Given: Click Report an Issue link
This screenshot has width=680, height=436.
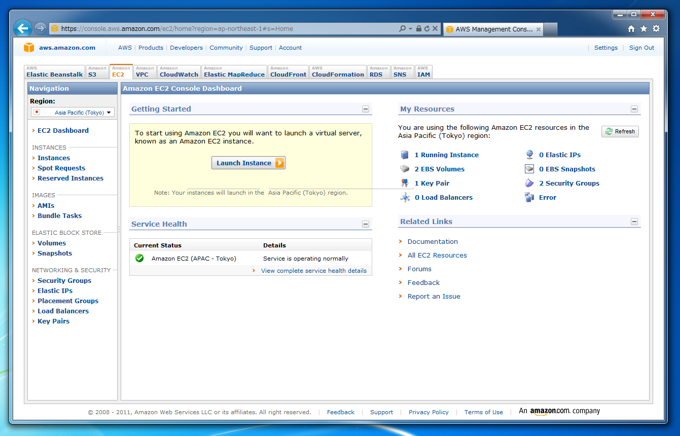Looking at the screenshot, I should (434, 297).
